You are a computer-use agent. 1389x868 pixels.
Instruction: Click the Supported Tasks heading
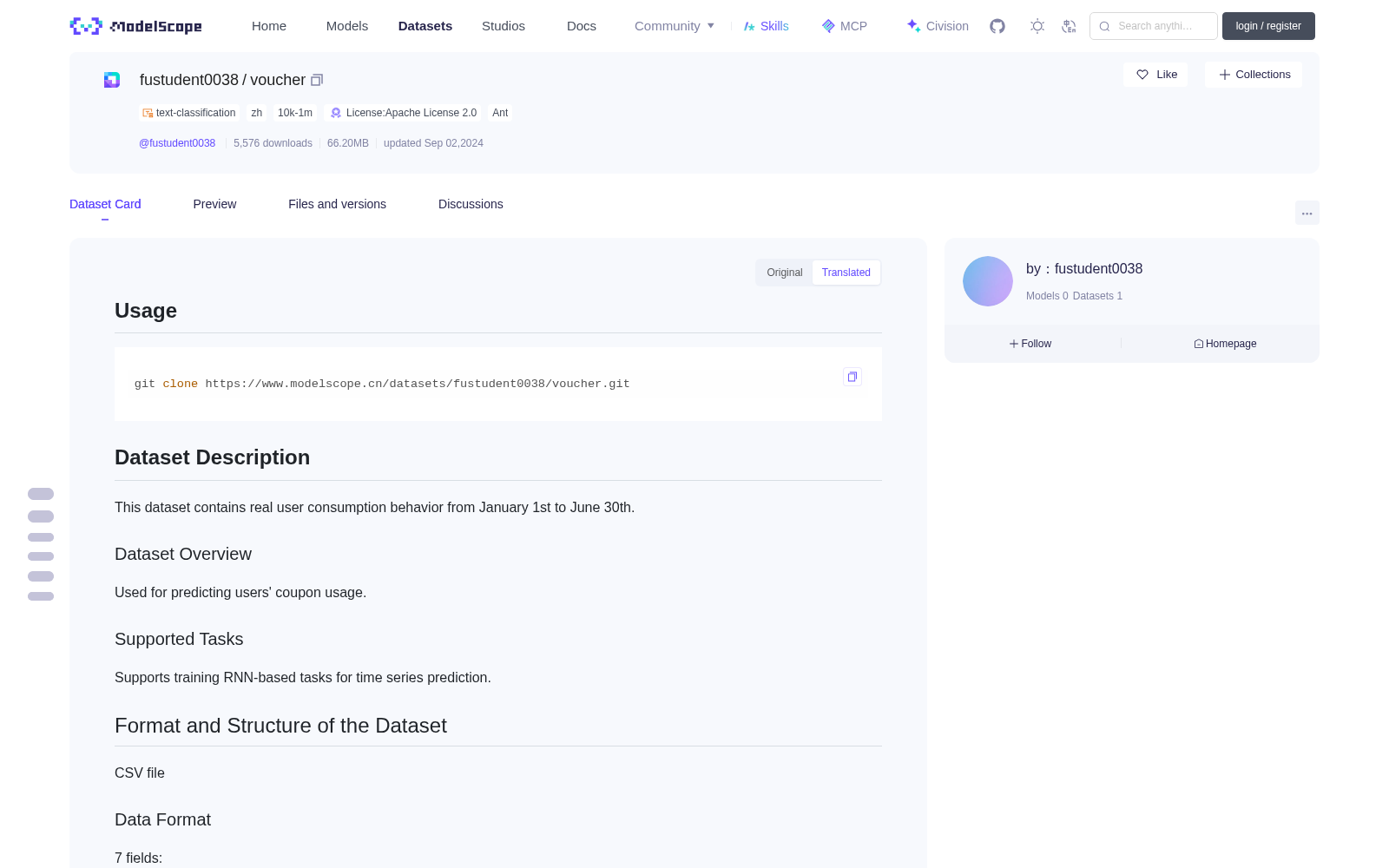[x=179, y=639]
